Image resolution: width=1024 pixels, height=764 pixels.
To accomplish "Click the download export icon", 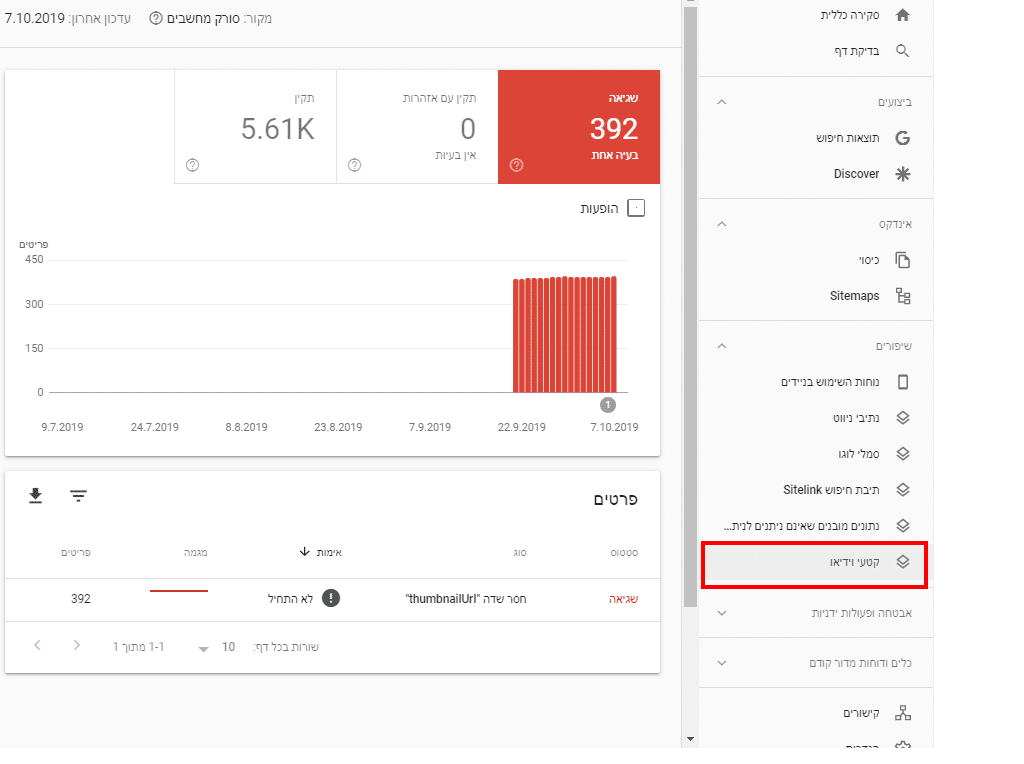I will click(x=36, y=495).
